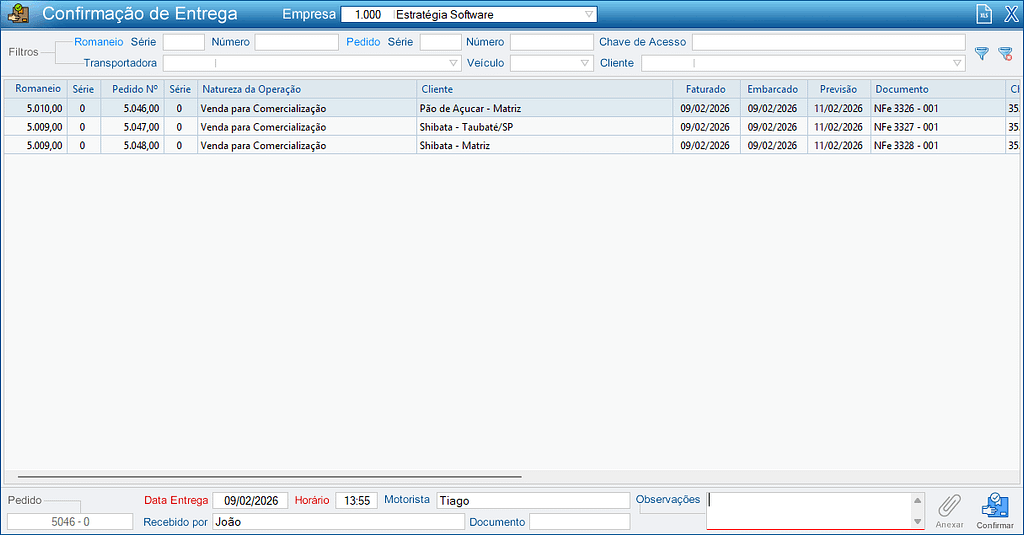1024x535 pixels.
Task: Click the Confirmação de Entrega app icon
Action: click(x=18, y=14)
